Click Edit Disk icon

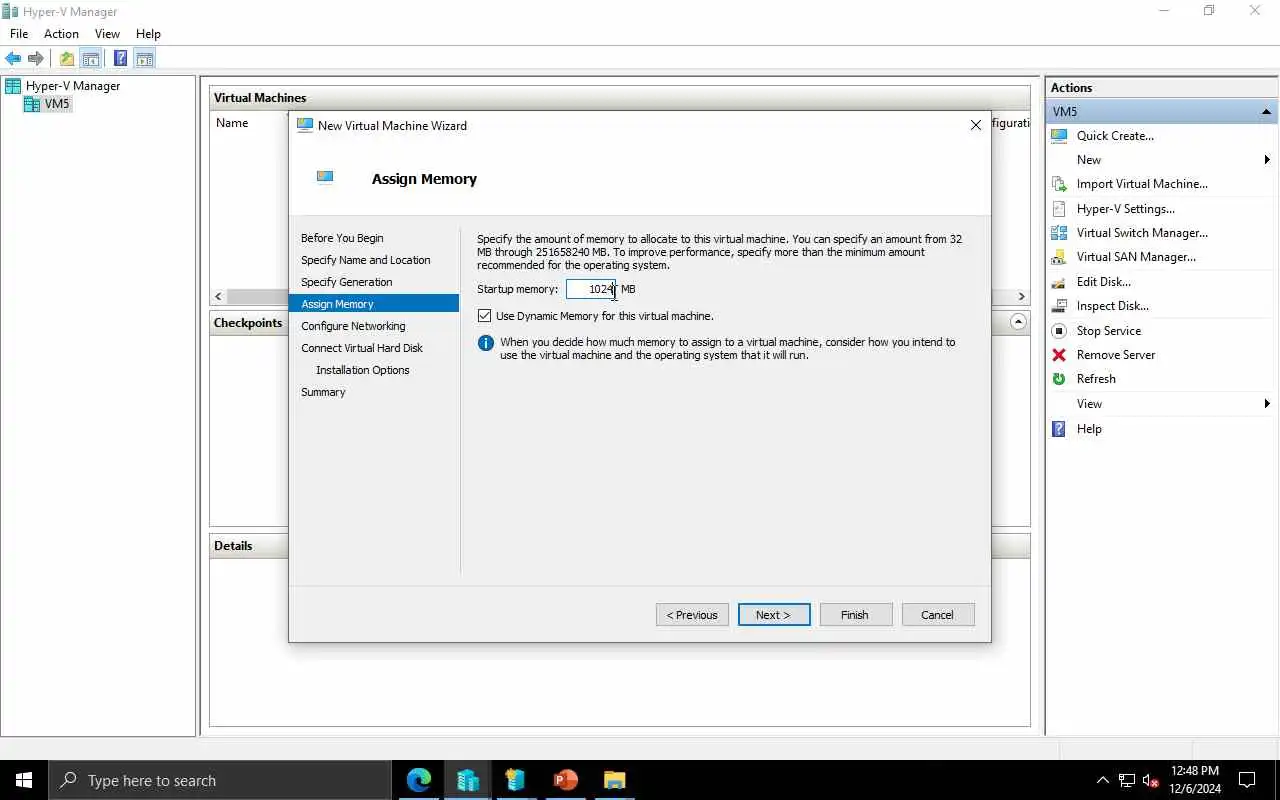[x=1059, y=282]
